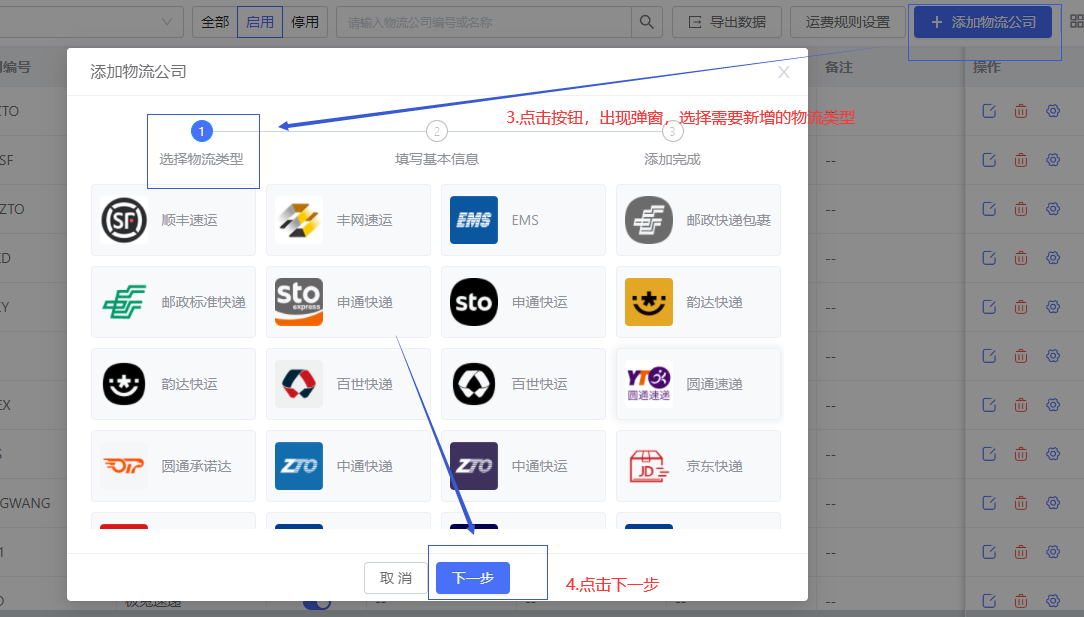Edit the GWANG row entry
The height and width of the screenshot is (617, 1084).
point(989,503)
